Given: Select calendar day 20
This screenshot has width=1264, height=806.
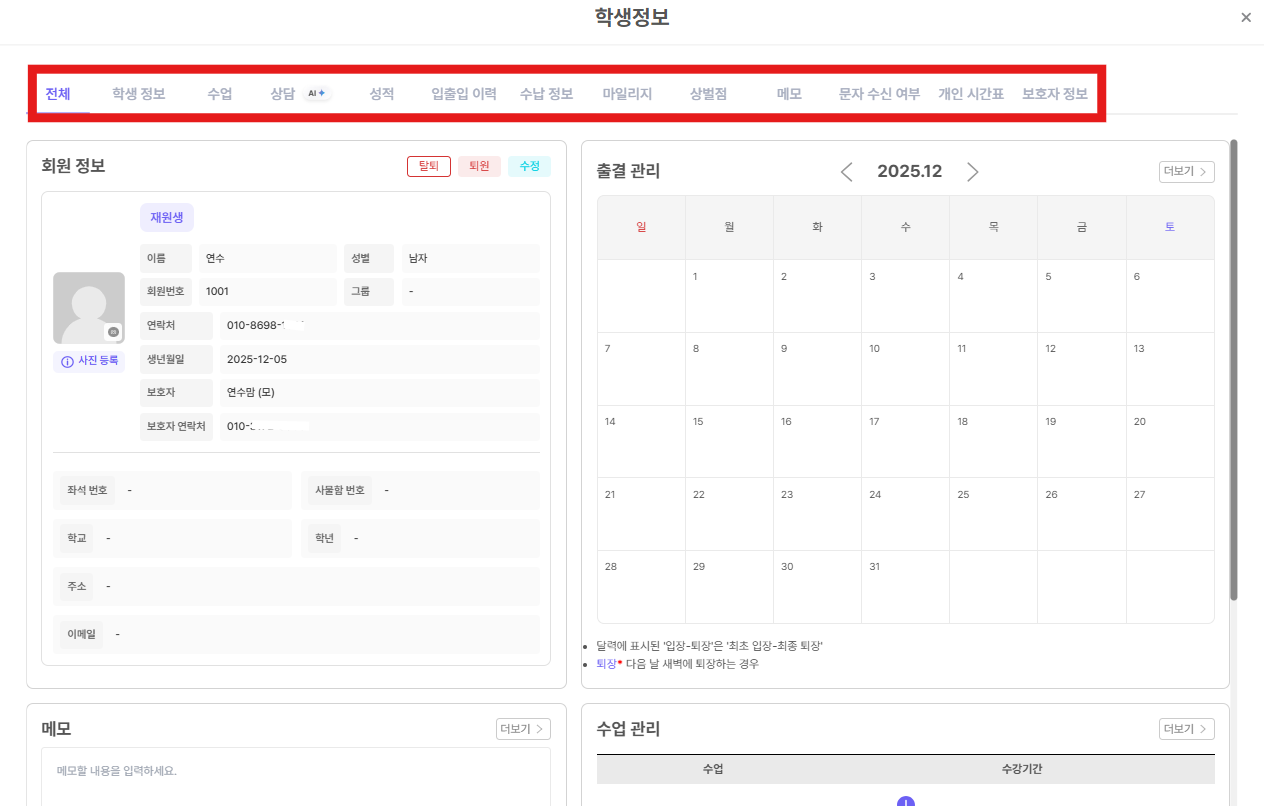Looking at the screenshot, I should click(1170, 441).
